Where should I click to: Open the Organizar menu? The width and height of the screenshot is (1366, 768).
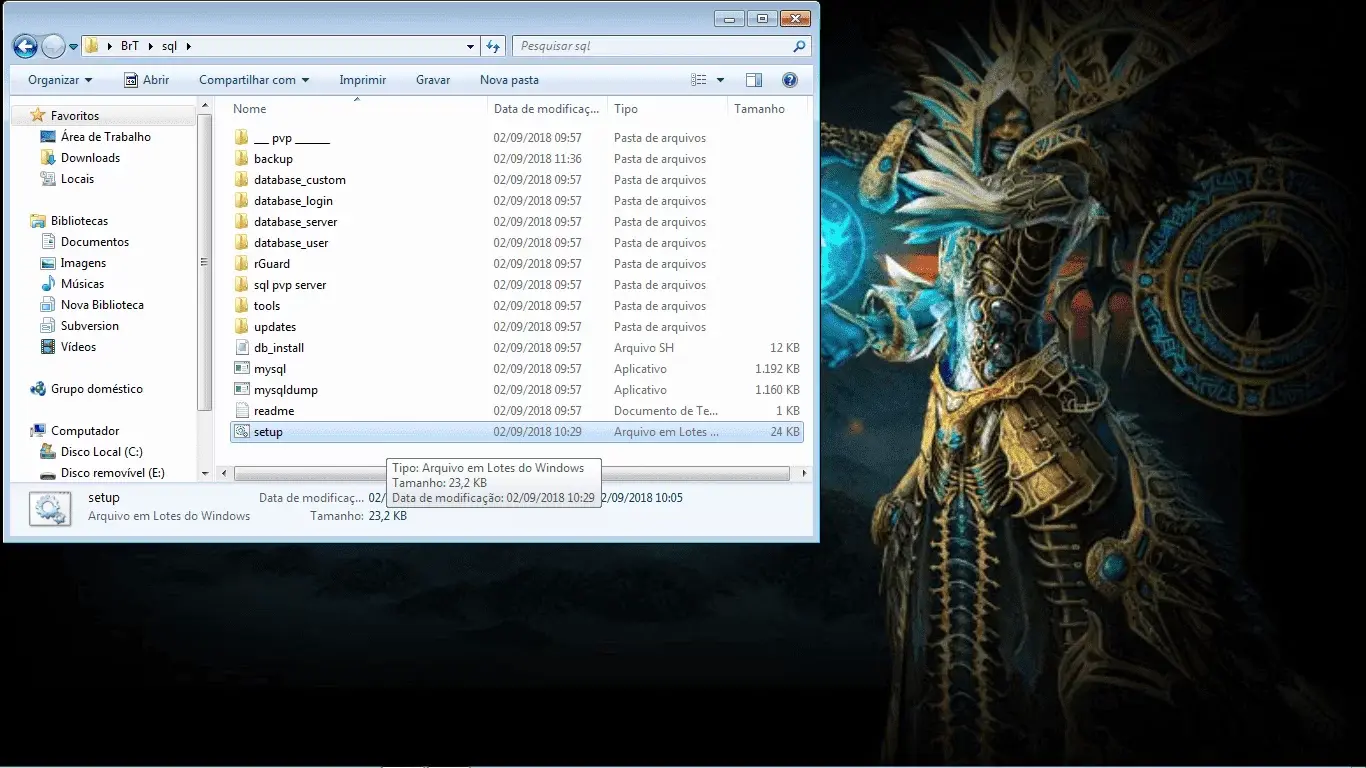[x=60, y=80]
